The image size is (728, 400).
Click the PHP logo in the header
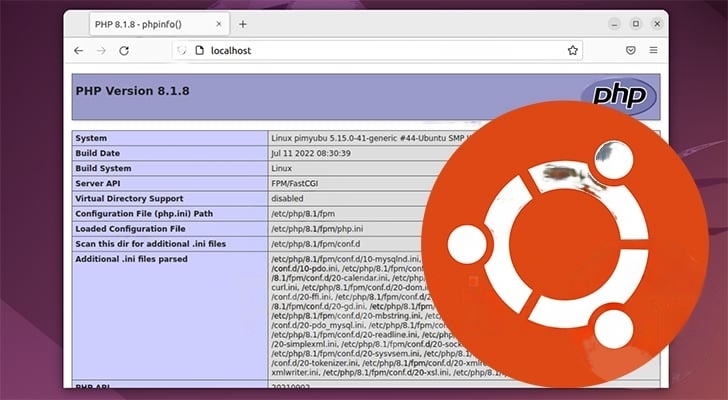[619, 96]
